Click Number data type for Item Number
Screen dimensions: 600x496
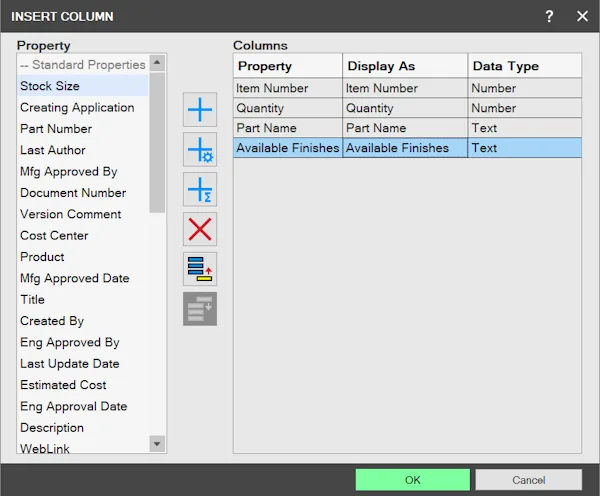[x=525, y=88]
